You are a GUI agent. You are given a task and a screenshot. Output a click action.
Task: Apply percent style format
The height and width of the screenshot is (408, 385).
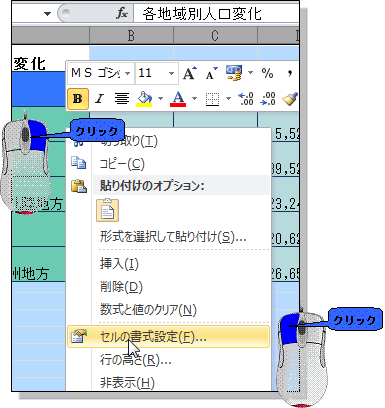point(267,73)
